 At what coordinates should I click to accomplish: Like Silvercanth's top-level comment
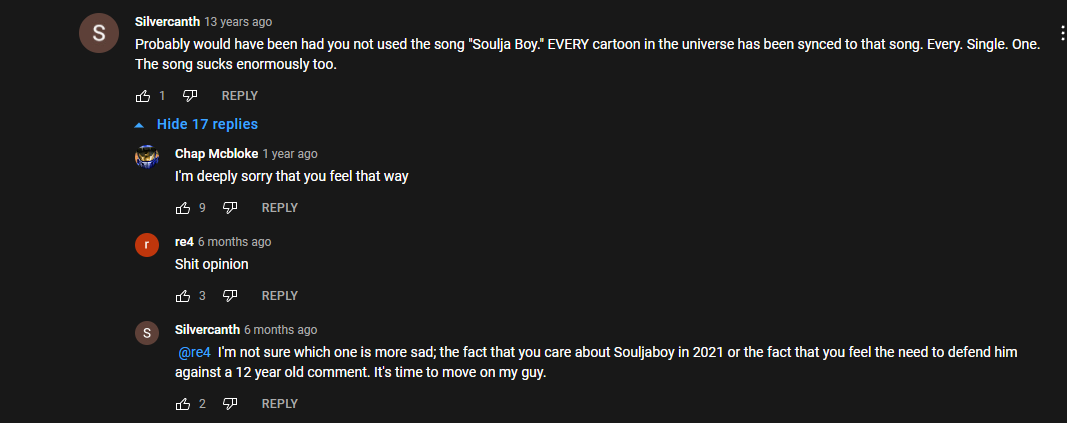click(x=143, y=96)
